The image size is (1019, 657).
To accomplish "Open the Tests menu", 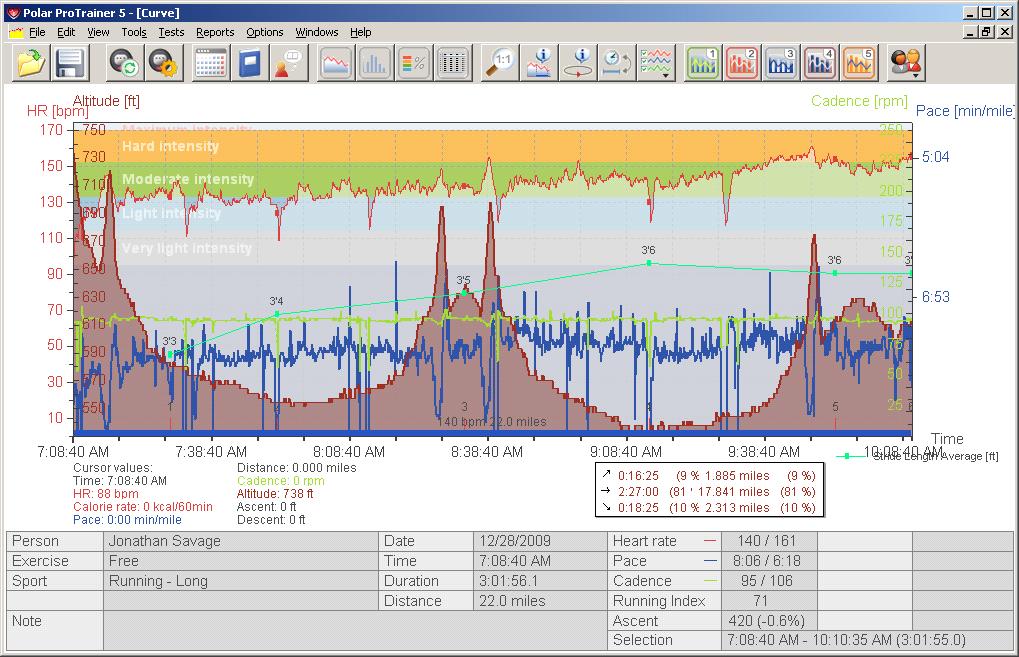I will (172, 32).
